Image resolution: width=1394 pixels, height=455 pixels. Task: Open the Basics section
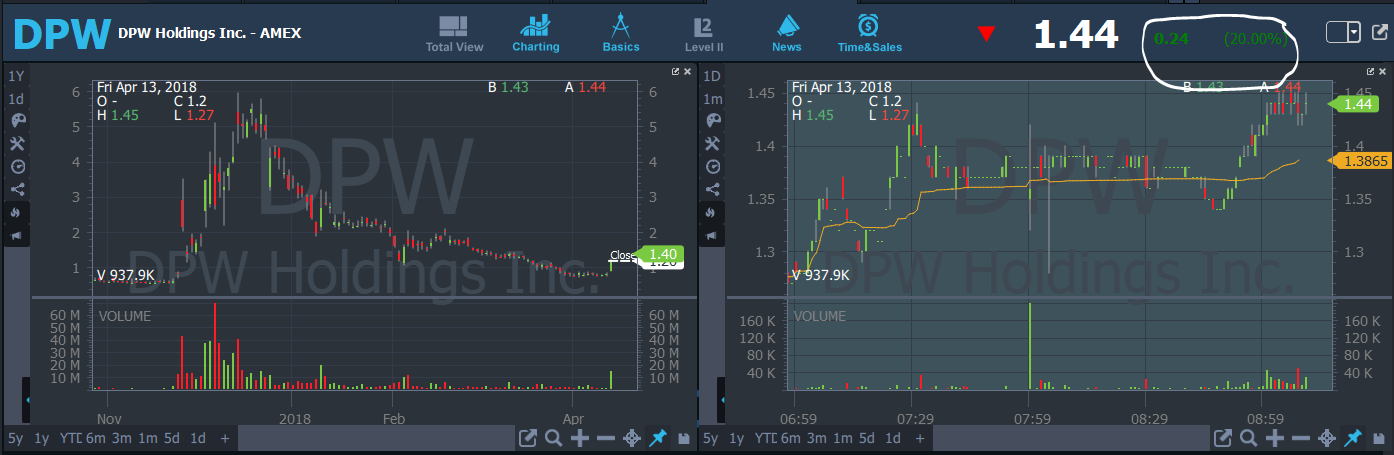point(621,34)
